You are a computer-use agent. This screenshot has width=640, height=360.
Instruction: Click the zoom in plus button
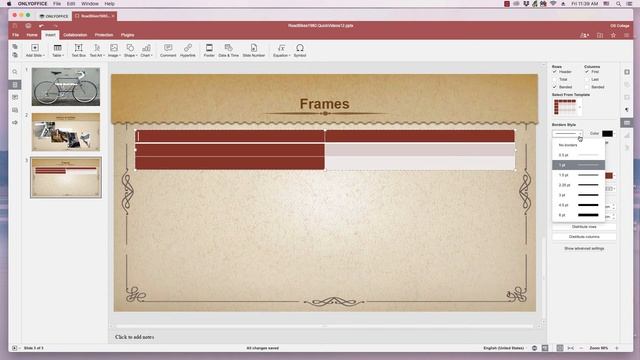pyautogui.click(x=617, y=348)
